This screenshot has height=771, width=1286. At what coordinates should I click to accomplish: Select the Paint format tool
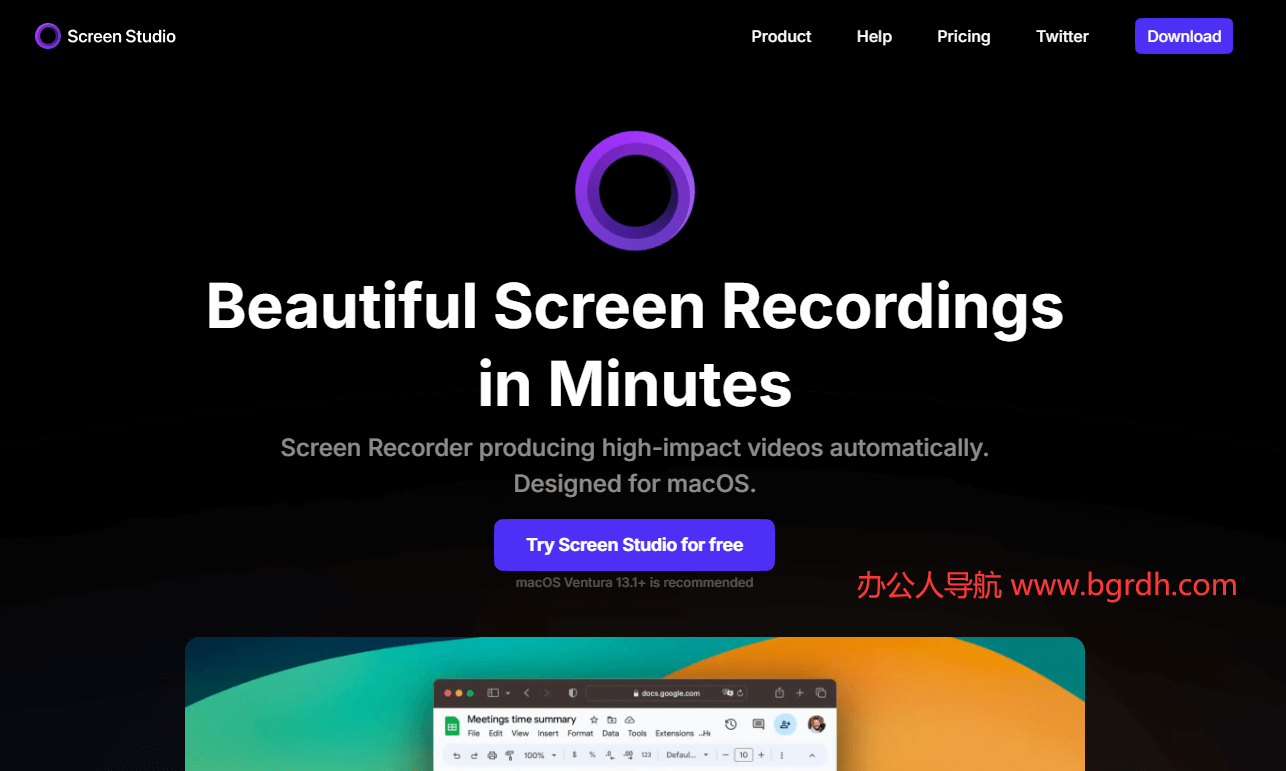[510, 755]
